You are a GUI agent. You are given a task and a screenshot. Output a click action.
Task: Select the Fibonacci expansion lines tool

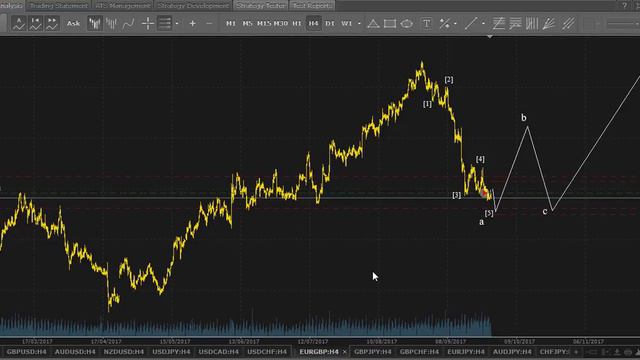pyautogui.click(x=515, y=23)
